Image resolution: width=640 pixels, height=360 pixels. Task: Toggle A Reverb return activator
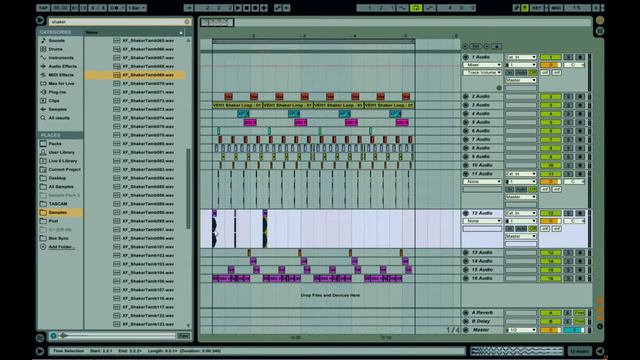pos(550,313)
